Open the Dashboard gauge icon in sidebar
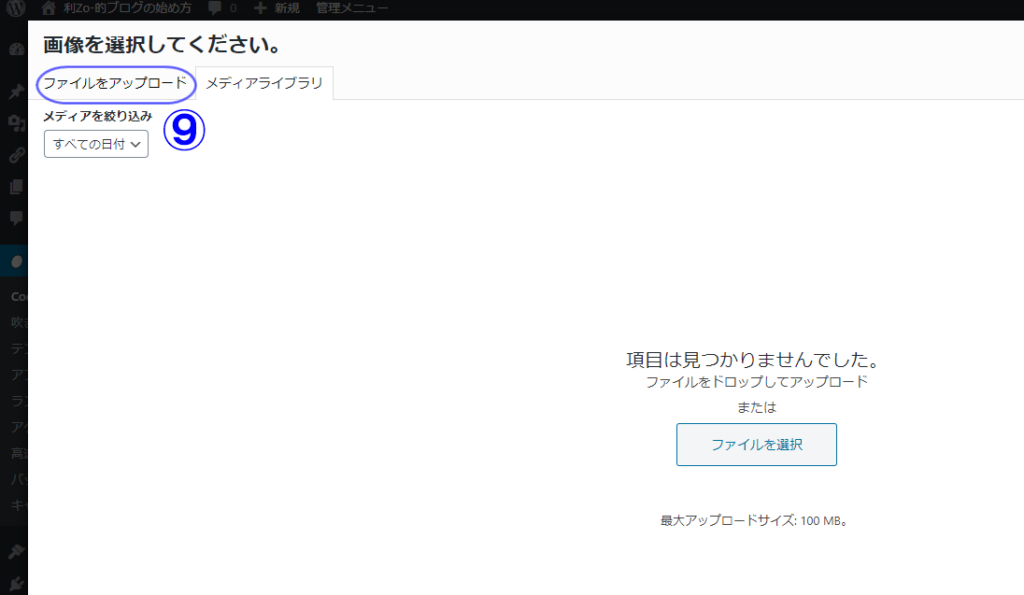This screenshot has width=1024, height=595. (16, 49)
